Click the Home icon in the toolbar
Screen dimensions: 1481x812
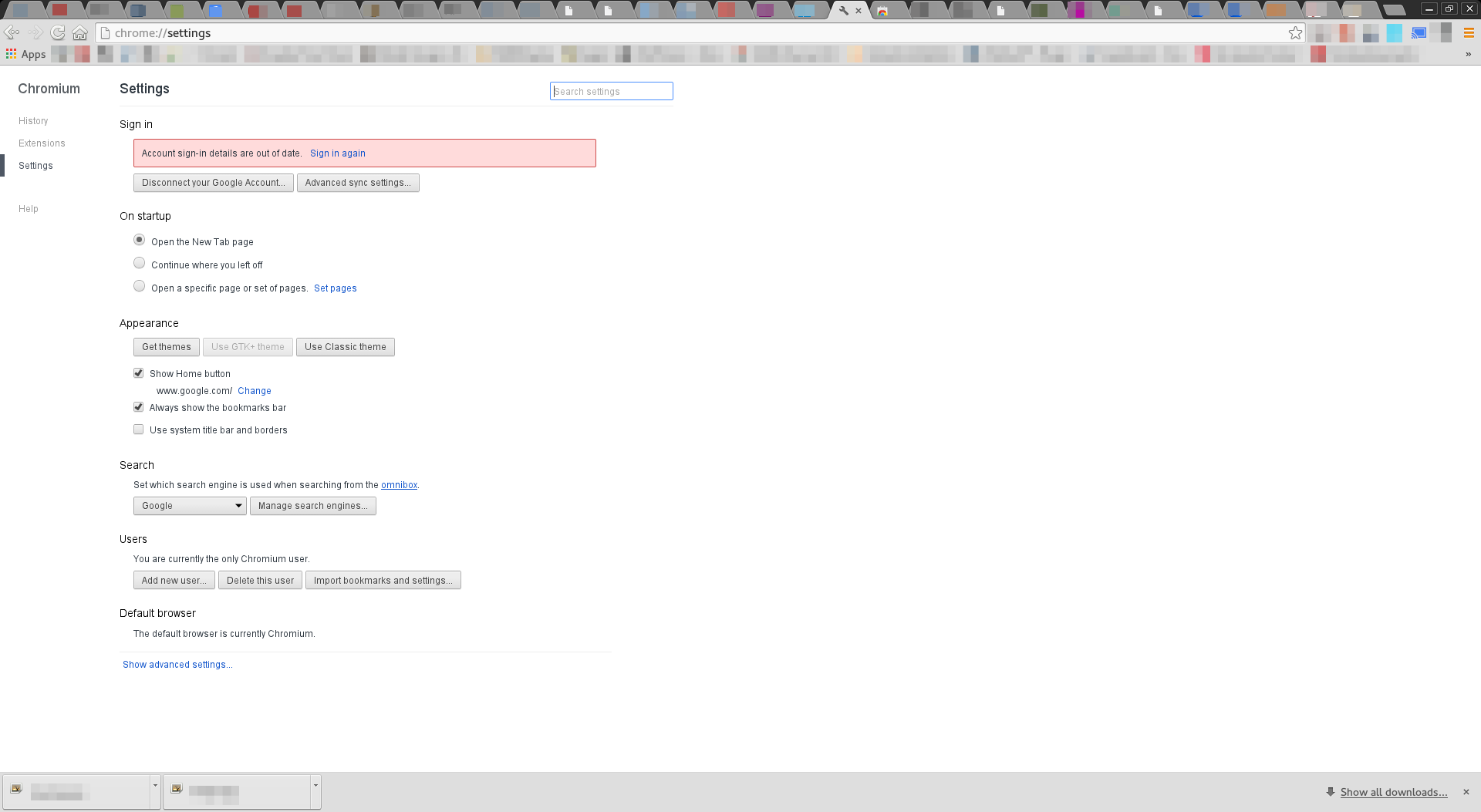(79, 32)
